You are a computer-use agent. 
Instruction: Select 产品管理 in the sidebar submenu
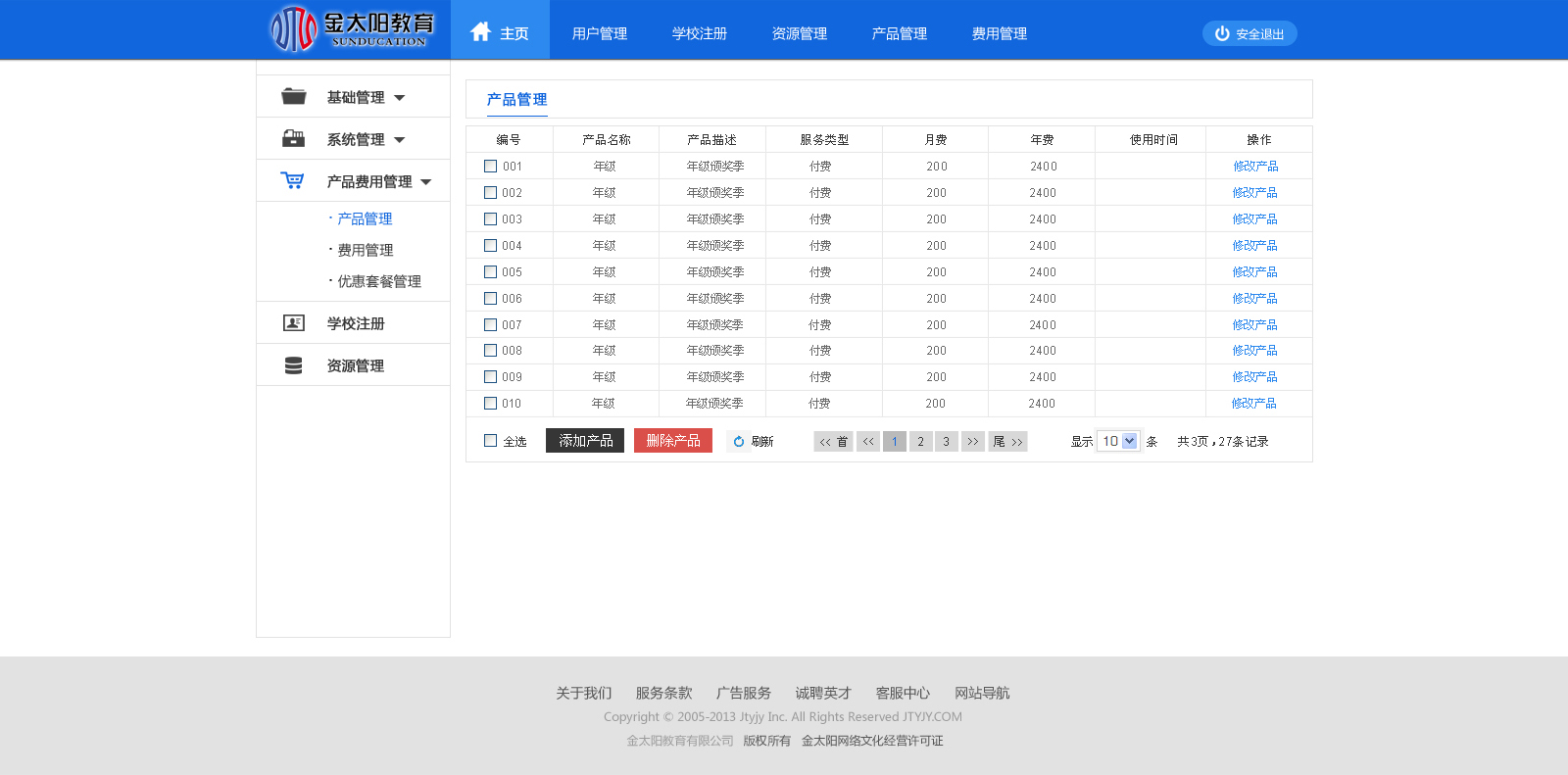pos(365,218)
